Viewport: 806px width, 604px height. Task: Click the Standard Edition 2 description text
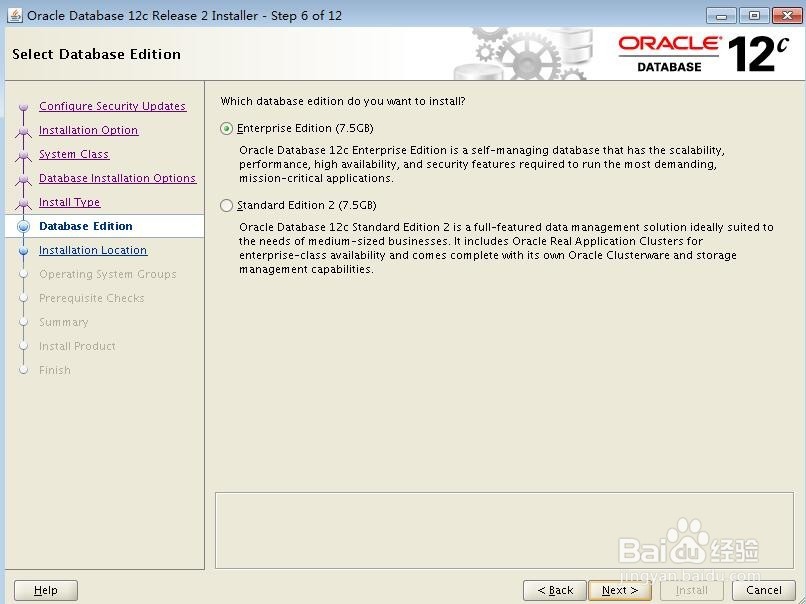[506, 248]
